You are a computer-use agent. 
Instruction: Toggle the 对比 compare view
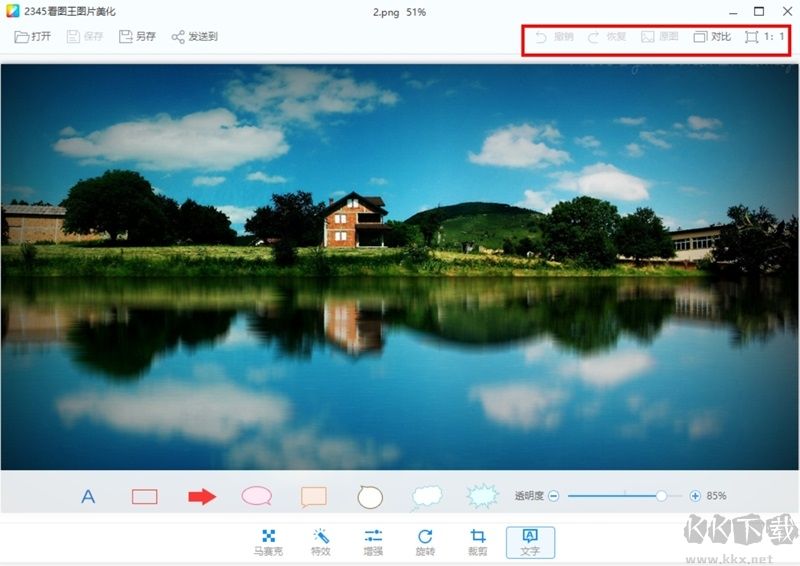pos(712,37)
